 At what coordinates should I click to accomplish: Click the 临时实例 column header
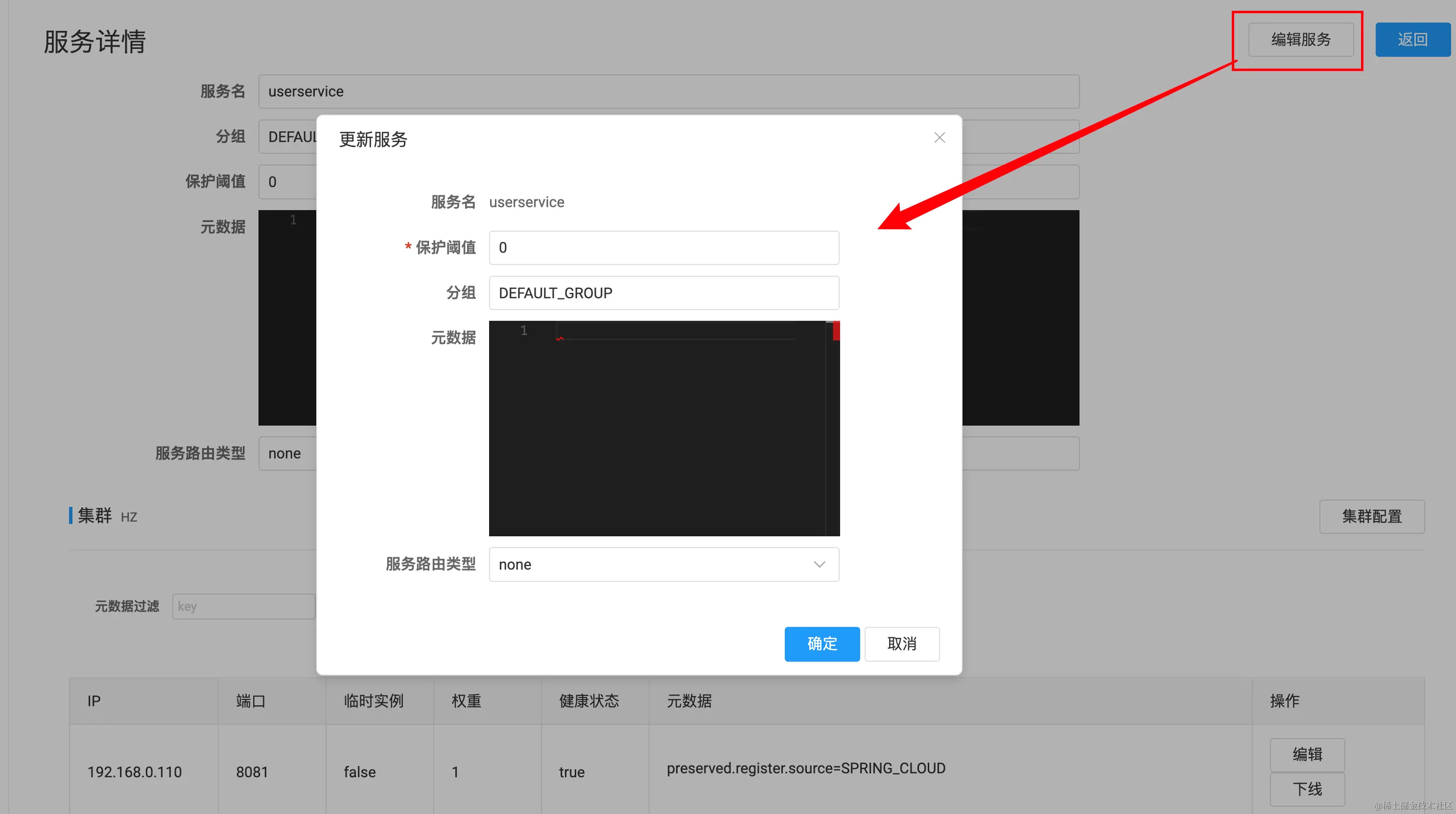[374, 701]
